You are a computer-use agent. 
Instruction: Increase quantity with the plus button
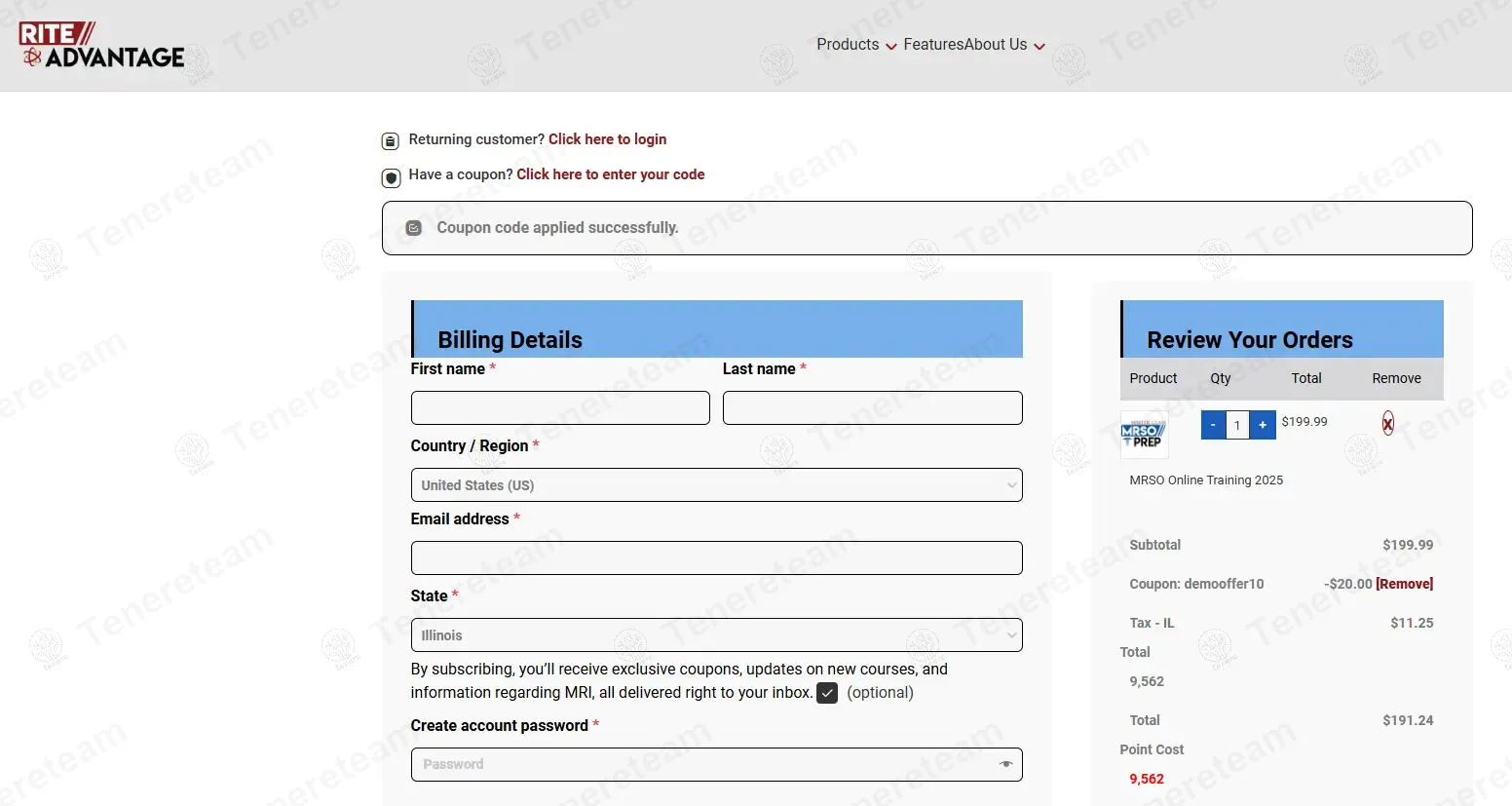(x=1263, y=425)
